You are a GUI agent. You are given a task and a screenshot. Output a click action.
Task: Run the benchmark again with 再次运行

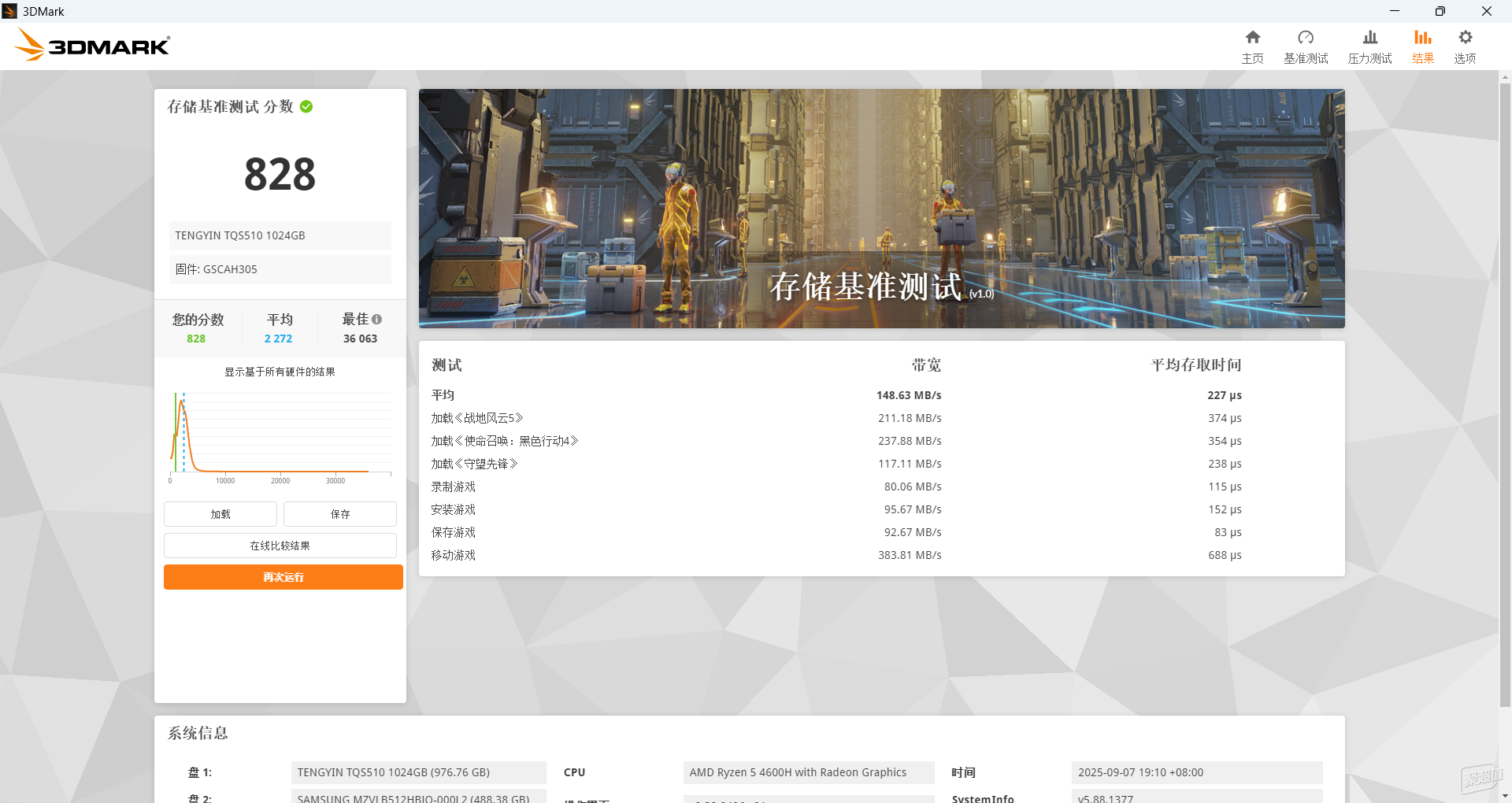[x=283, y=577]
